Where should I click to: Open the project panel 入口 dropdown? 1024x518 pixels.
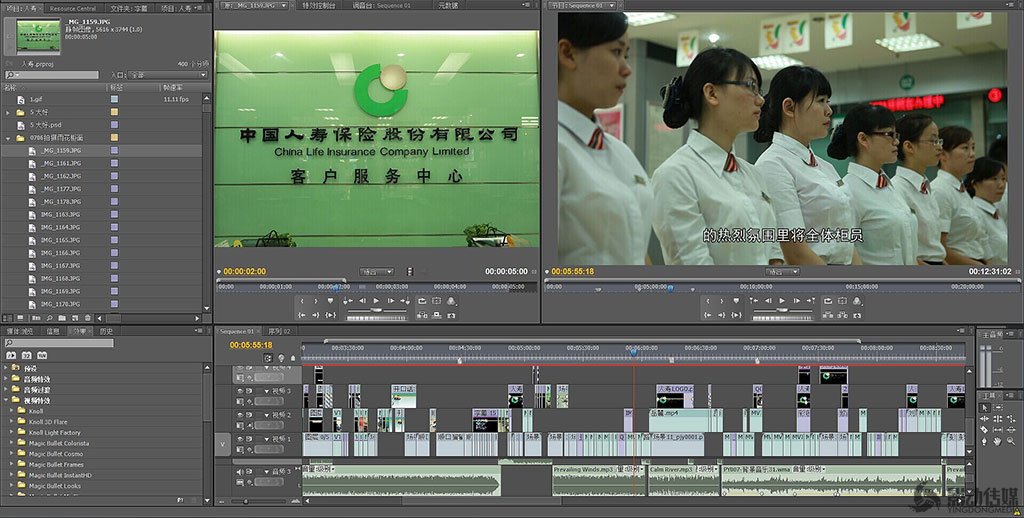click(x=165, y=75)
